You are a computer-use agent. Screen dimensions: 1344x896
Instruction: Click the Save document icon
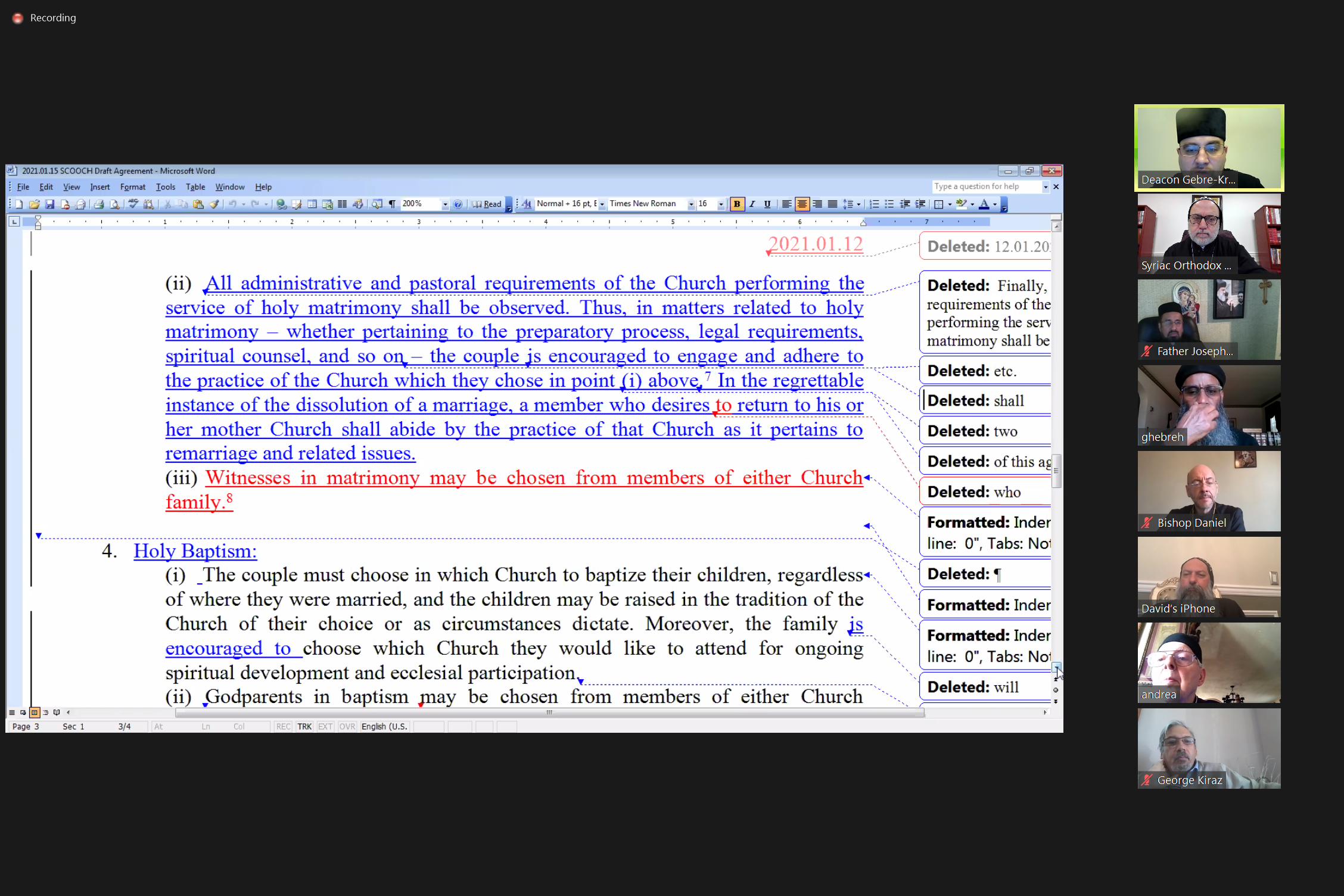coord(50,204)
